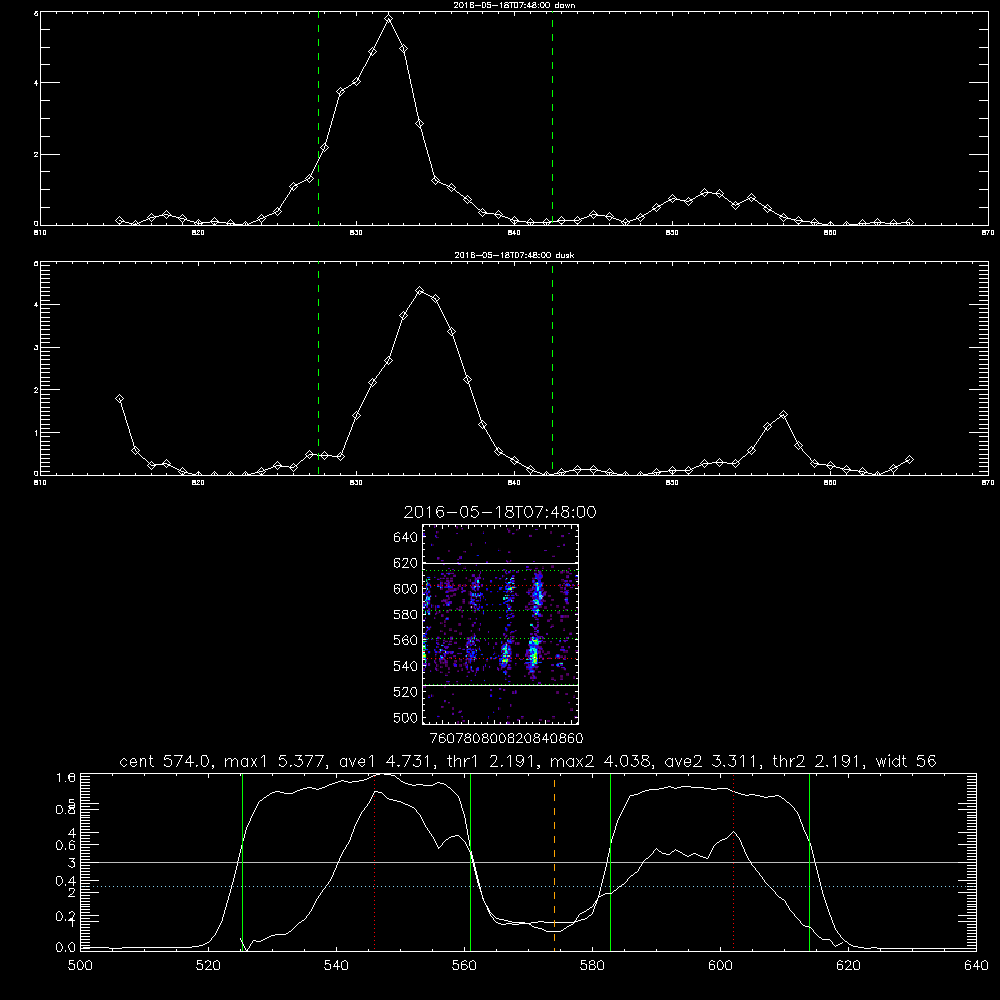Click the '2016-05-18T07:48:00 dawn' plot title

(x=514, y=5)
